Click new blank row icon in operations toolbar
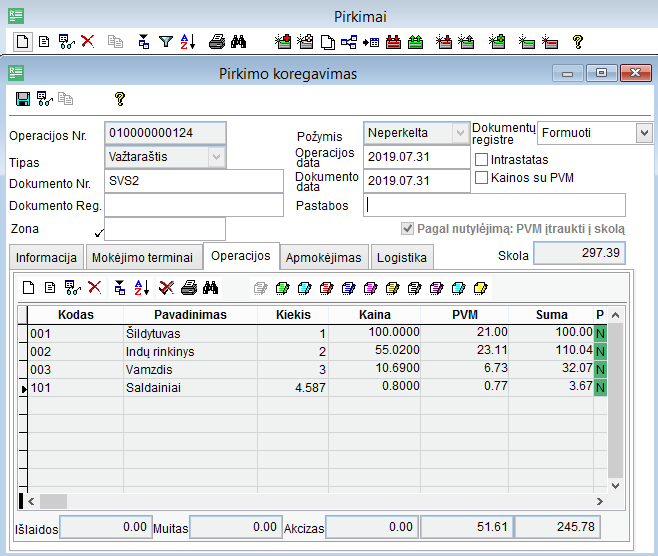658x556 pixels. coord(28,287)
